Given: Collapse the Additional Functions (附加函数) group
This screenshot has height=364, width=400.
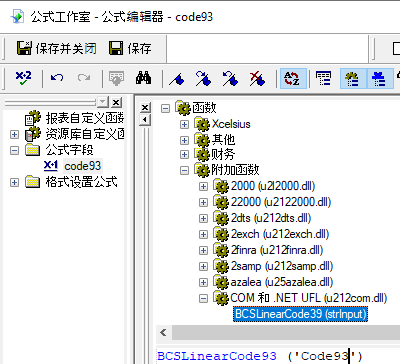Looking at the screenshot, I should tap(184, 170).
